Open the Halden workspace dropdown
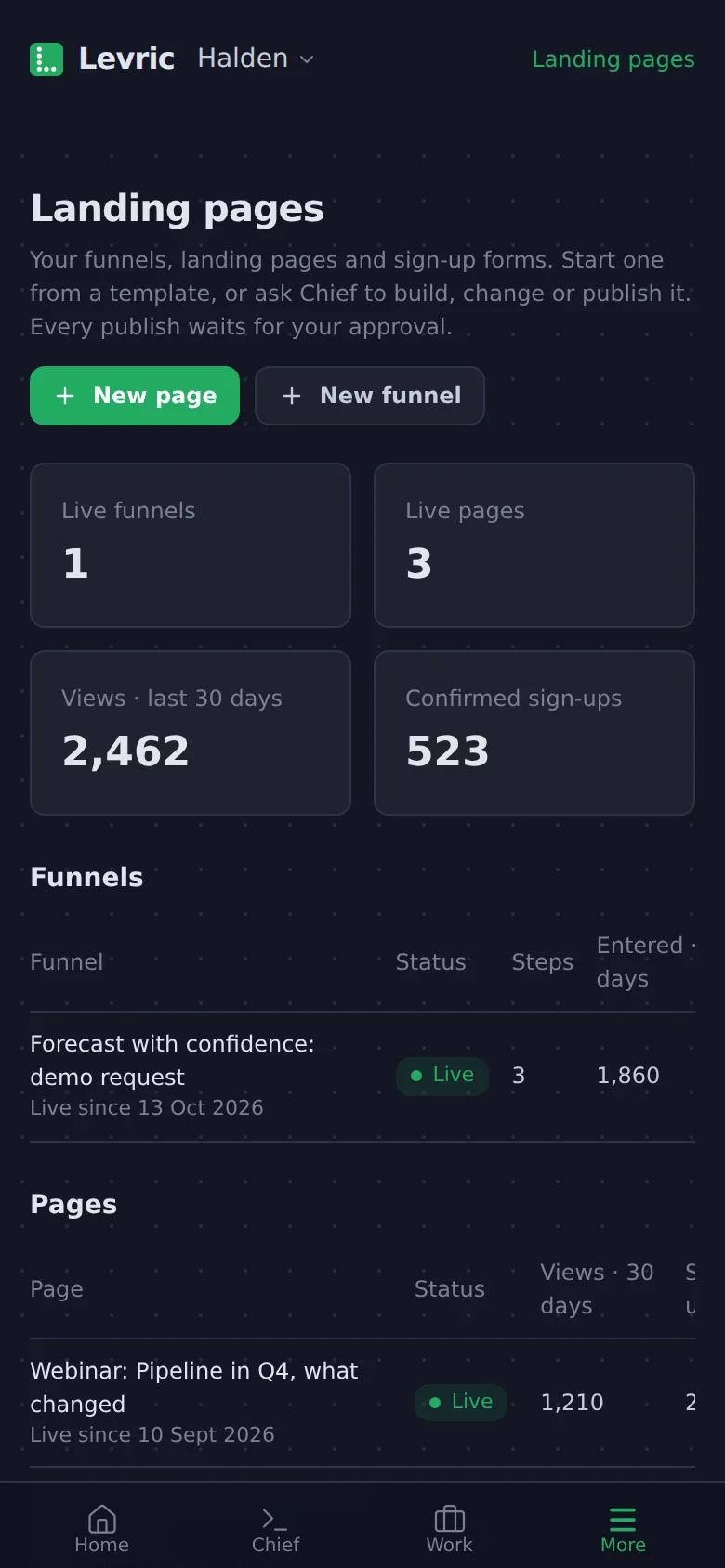This screenshot has height=1568, width=725. click(x=256, y=59)
